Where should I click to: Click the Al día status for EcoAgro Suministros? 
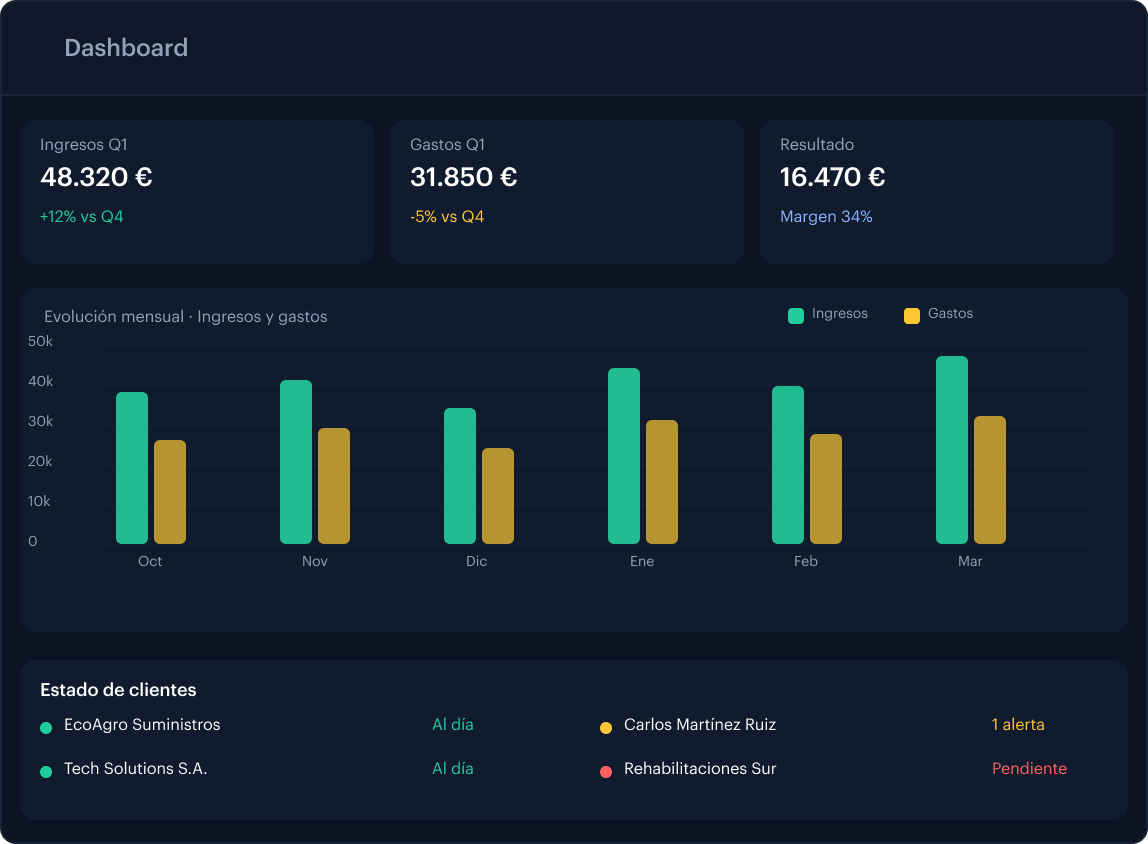(x=452, y=725)
